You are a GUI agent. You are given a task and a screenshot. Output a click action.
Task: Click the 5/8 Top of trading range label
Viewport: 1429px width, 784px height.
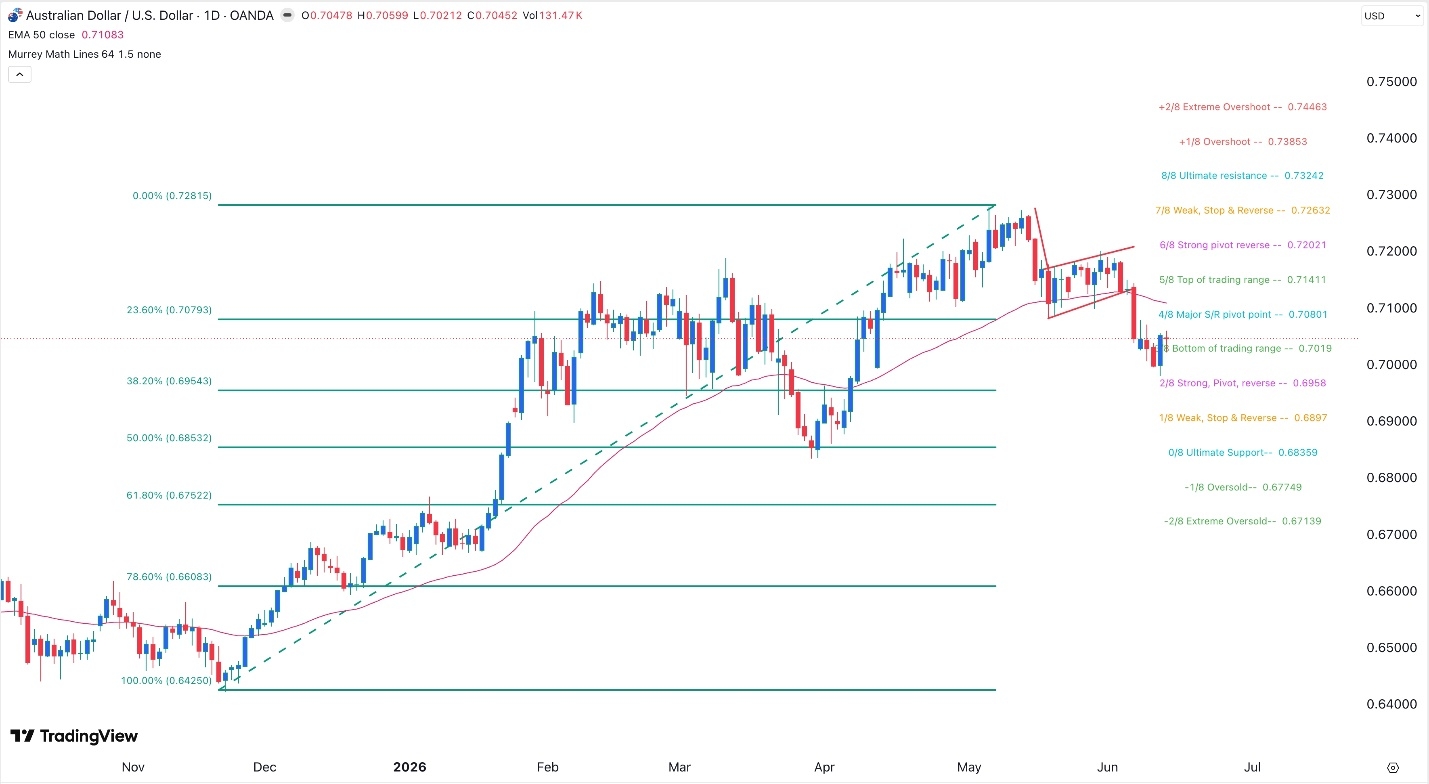1242,280
